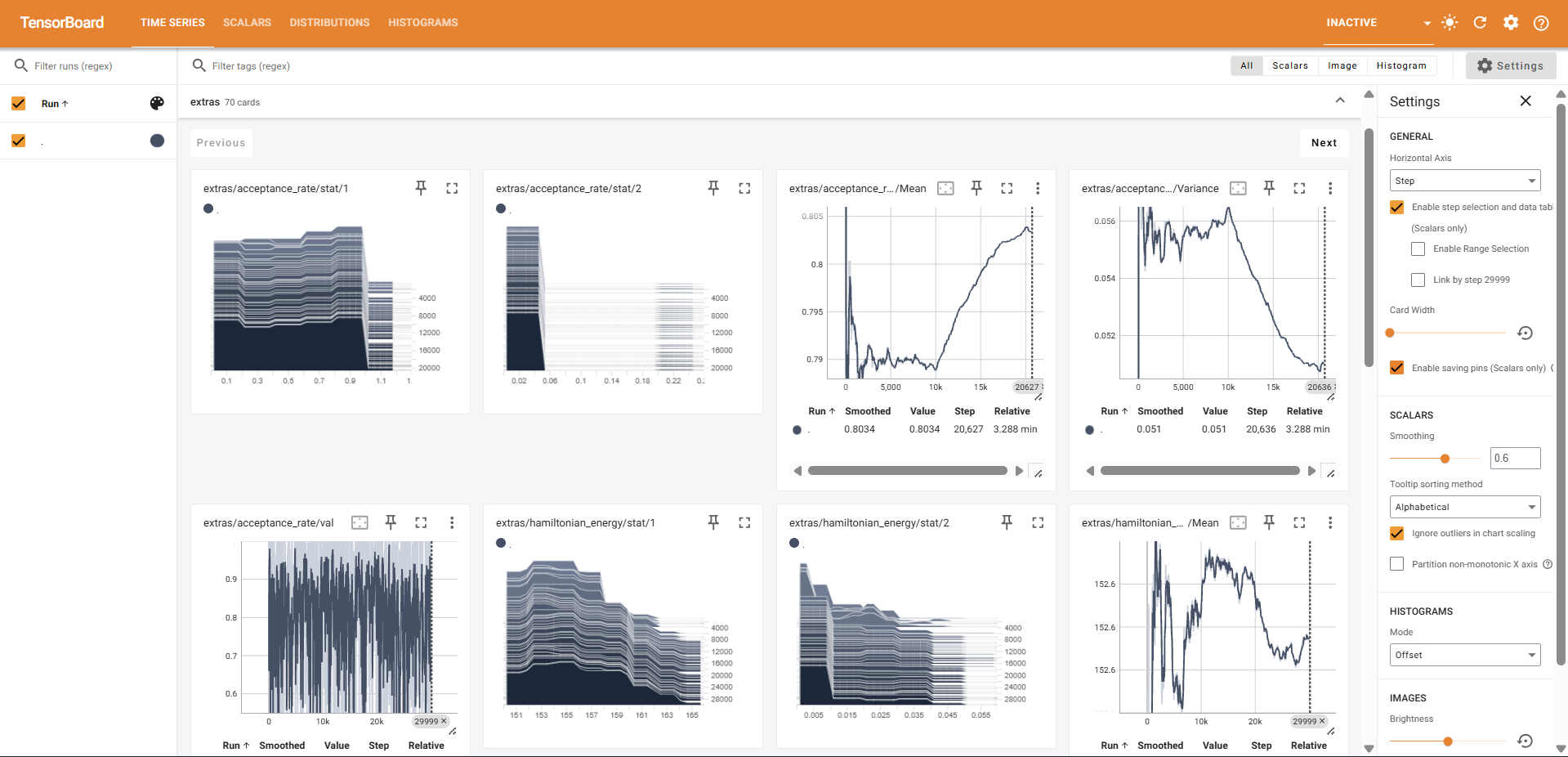Pin the extras/acceptance_rate/stat/1 card
The width and height of the screenshot is (1568, 757).
coord(421,188)
